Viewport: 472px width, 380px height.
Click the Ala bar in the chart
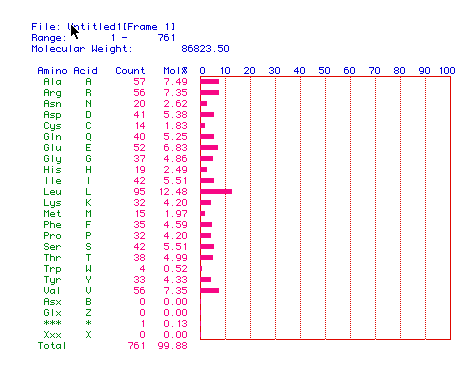tap(210, 82)
